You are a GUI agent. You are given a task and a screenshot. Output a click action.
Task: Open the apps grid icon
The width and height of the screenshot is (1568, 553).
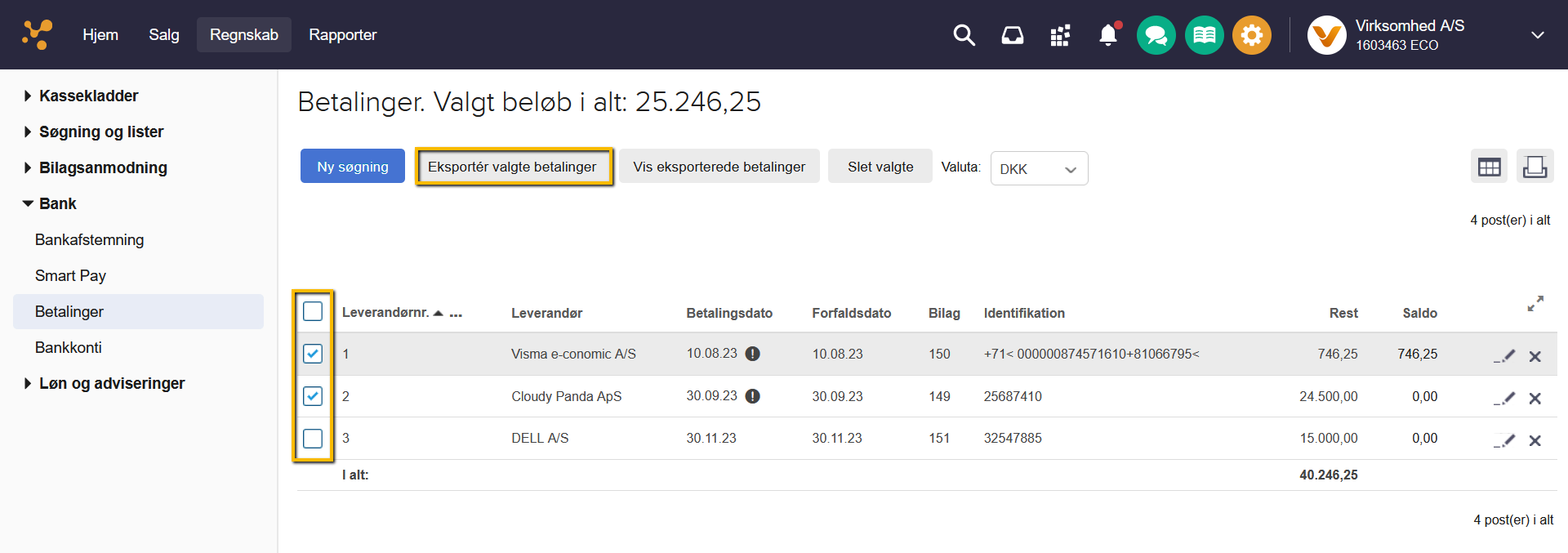[x=1060, y=35]
